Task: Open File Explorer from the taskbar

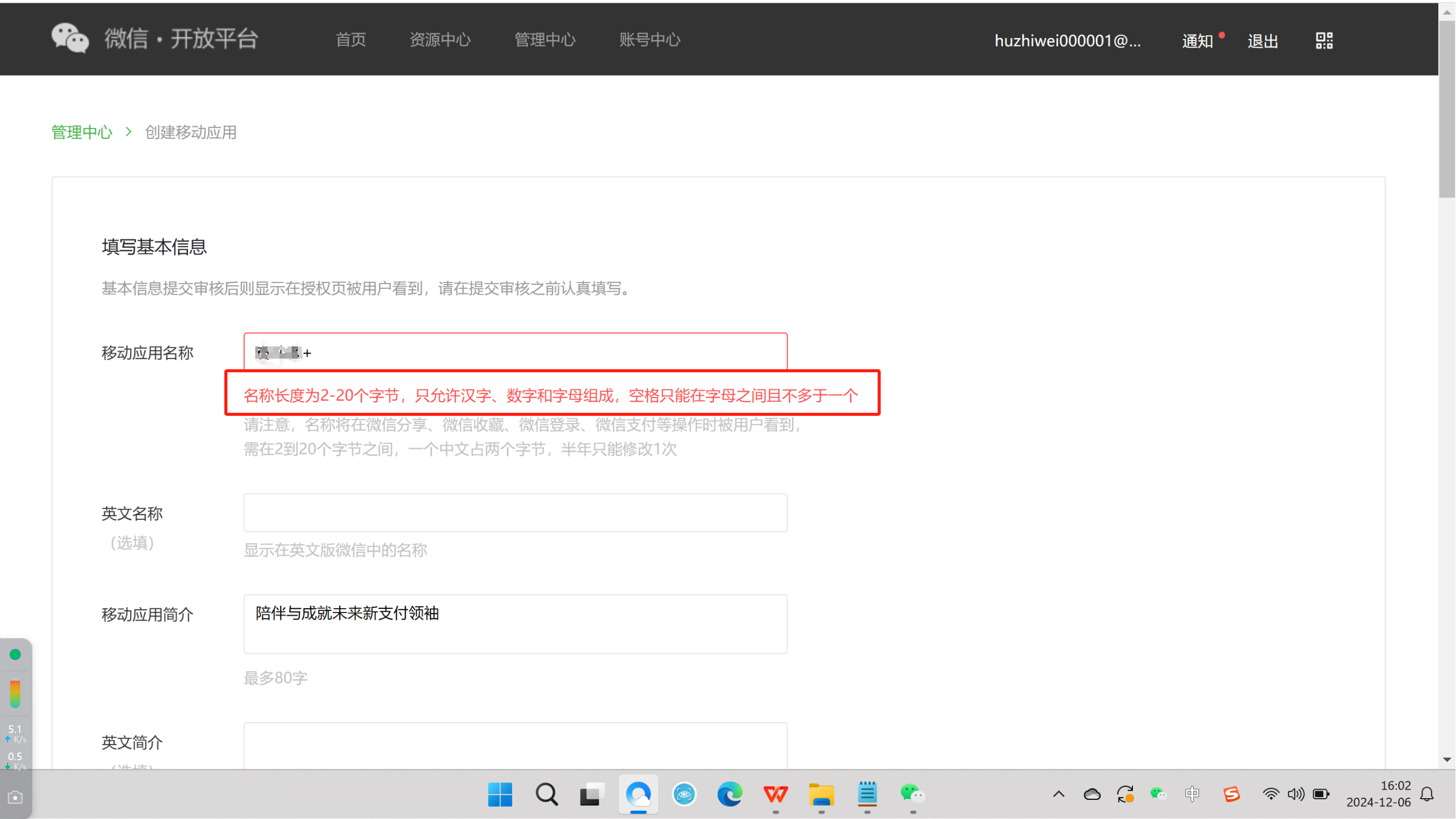Action: [821, 794]
